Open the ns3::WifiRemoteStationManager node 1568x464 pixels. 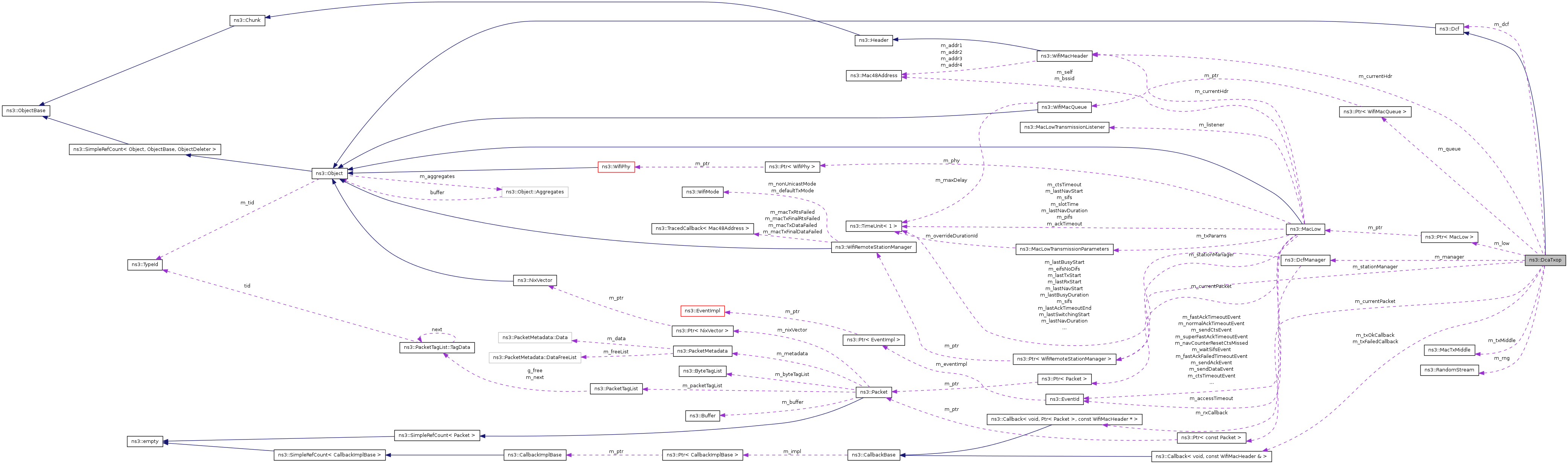click(873, 248)
